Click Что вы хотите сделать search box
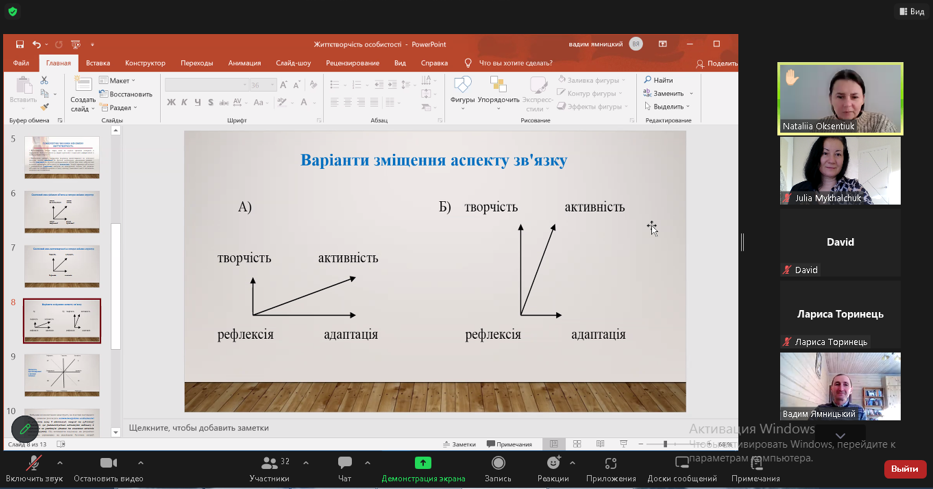This screenshot has width=933, height=489. [515, 63]
